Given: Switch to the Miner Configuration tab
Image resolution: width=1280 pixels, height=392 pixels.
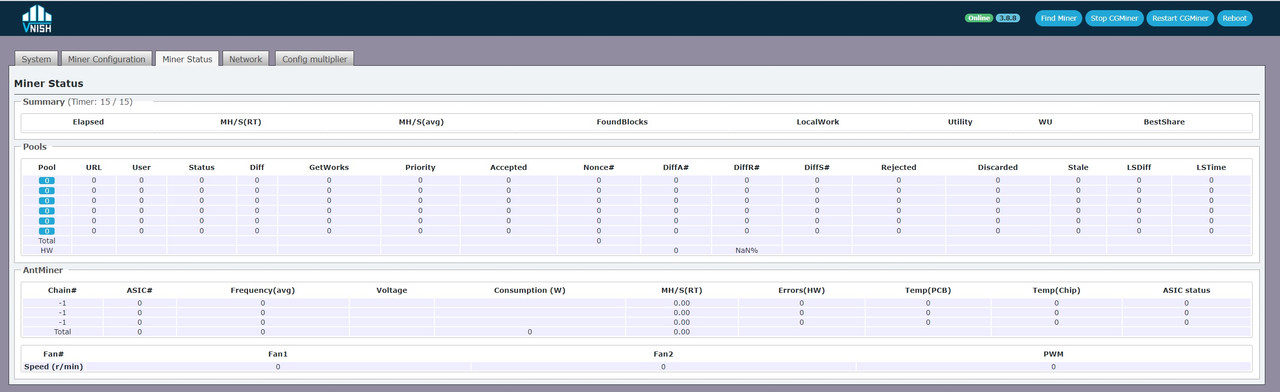Looking at the screenshot, I should coord(106,59).
